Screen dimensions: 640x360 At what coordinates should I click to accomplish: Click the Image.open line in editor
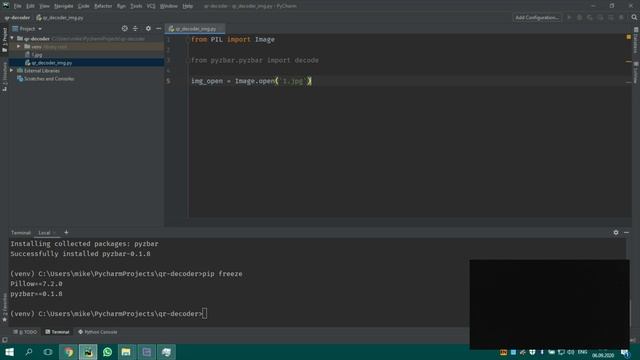tap(251, 81)
